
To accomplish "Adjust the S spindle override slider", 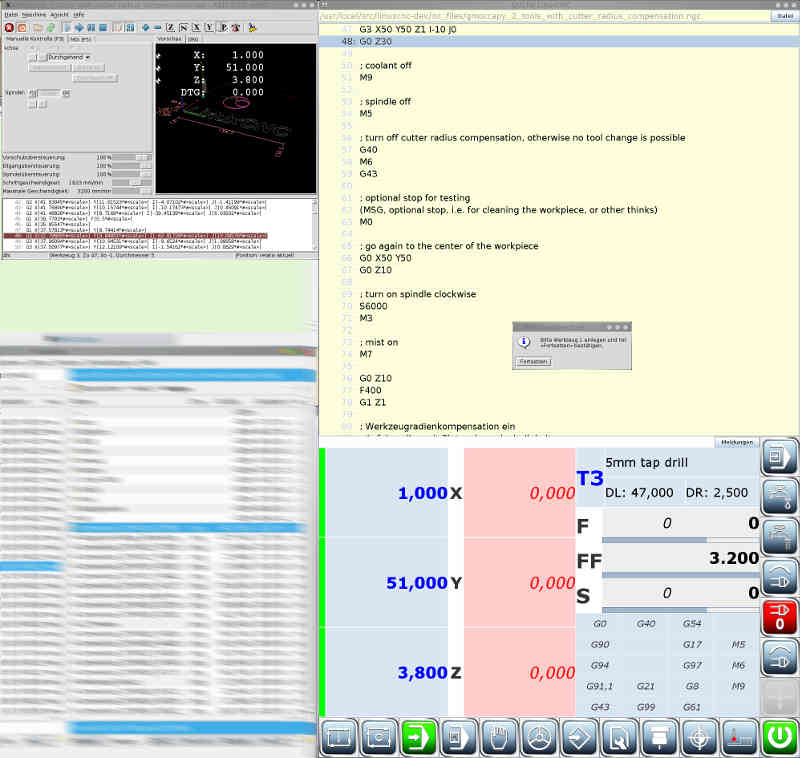I will pyautogui.click(x=681, y=610).
